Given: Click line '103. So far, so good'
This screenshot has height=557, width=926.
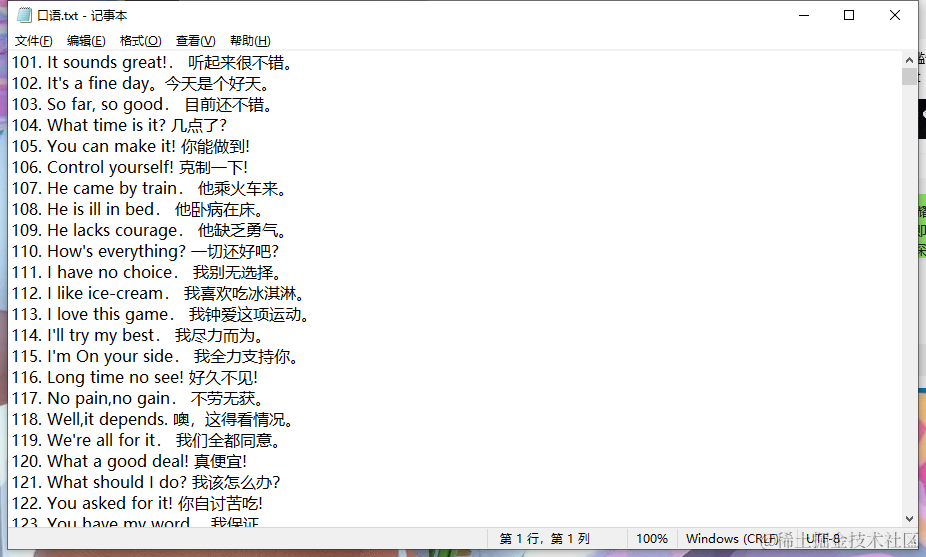Looking at the screenshot, I should tap(144, 105).
